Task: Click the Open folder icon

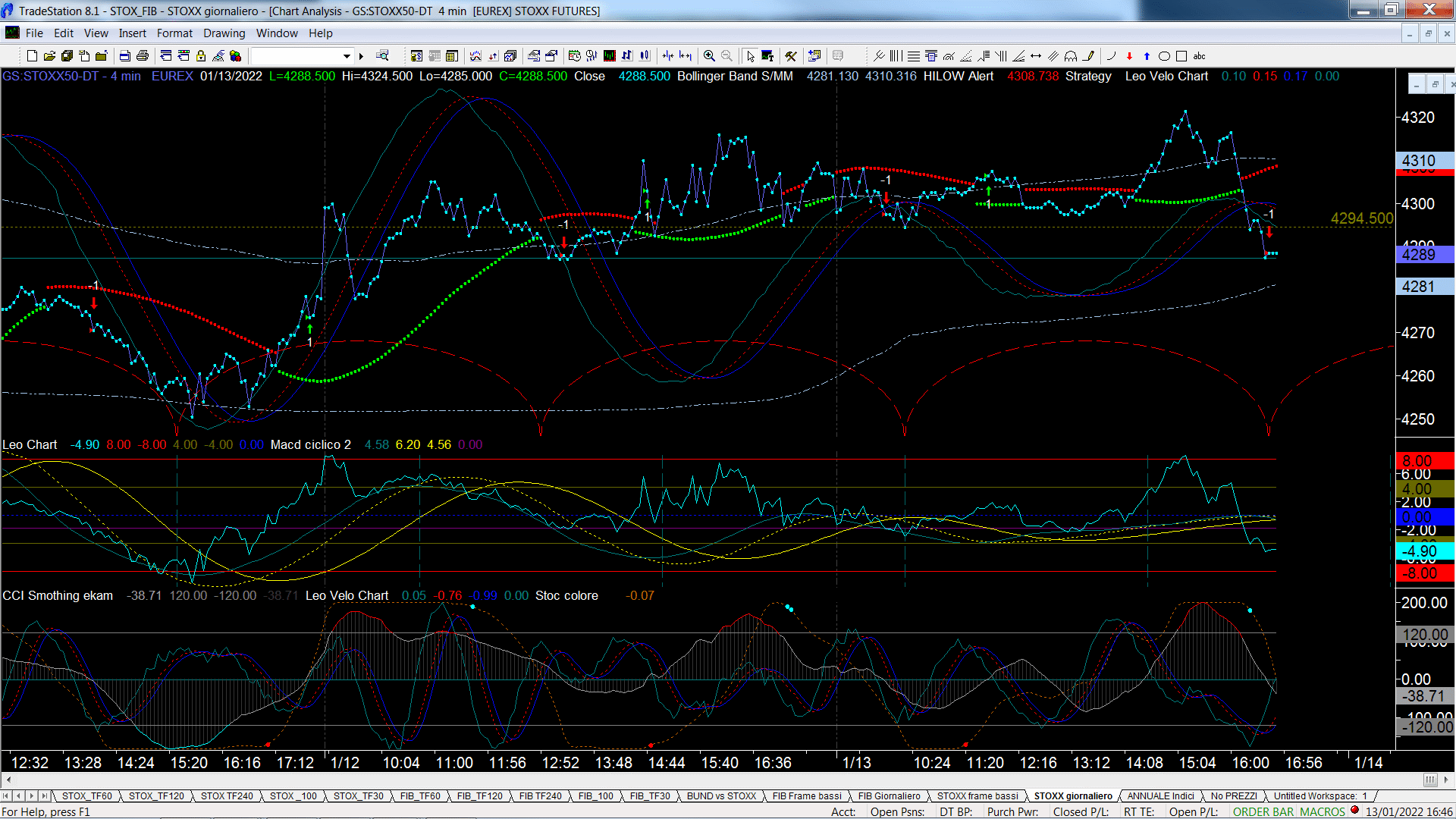Action: click(x=49, y=55)
